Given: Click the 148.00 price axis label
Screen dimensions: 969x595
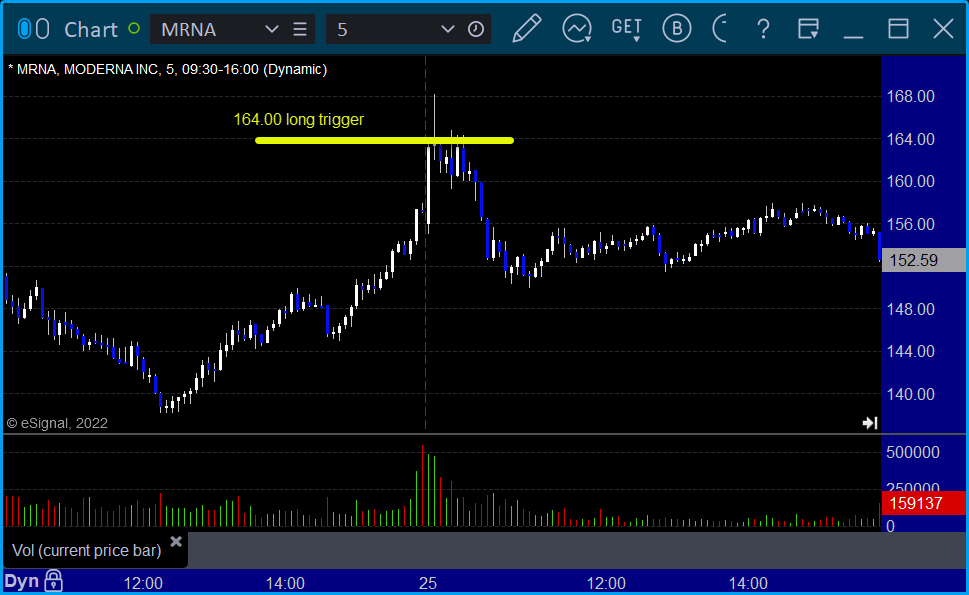Looking at the screenshot, I should point(910,309).
